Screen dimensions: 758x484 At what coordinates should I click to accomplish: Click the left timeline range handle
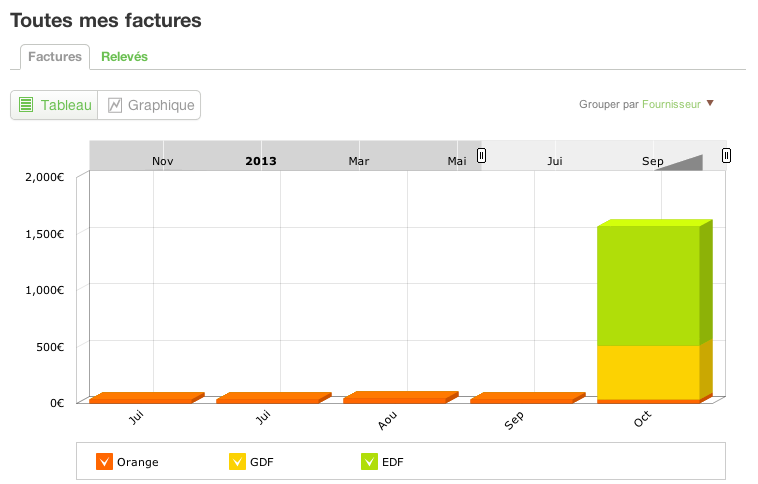(481, 155)
